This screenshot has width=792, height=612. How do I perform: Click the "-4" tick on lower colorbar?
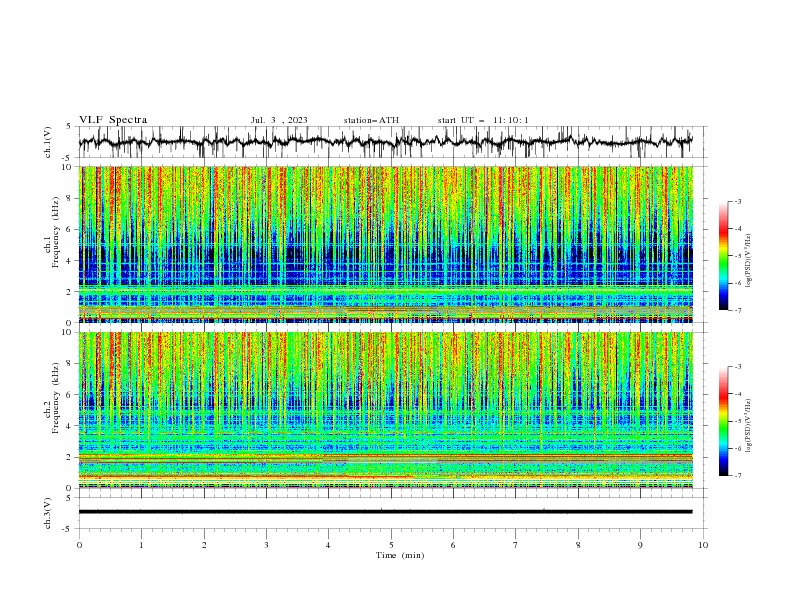click(737, 394)
